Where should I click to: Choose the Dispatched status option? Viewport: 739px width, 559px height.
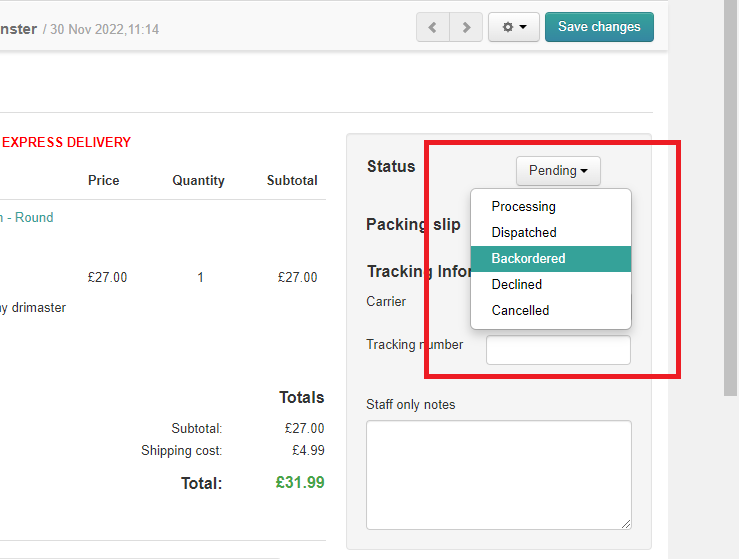click(524, 233)
